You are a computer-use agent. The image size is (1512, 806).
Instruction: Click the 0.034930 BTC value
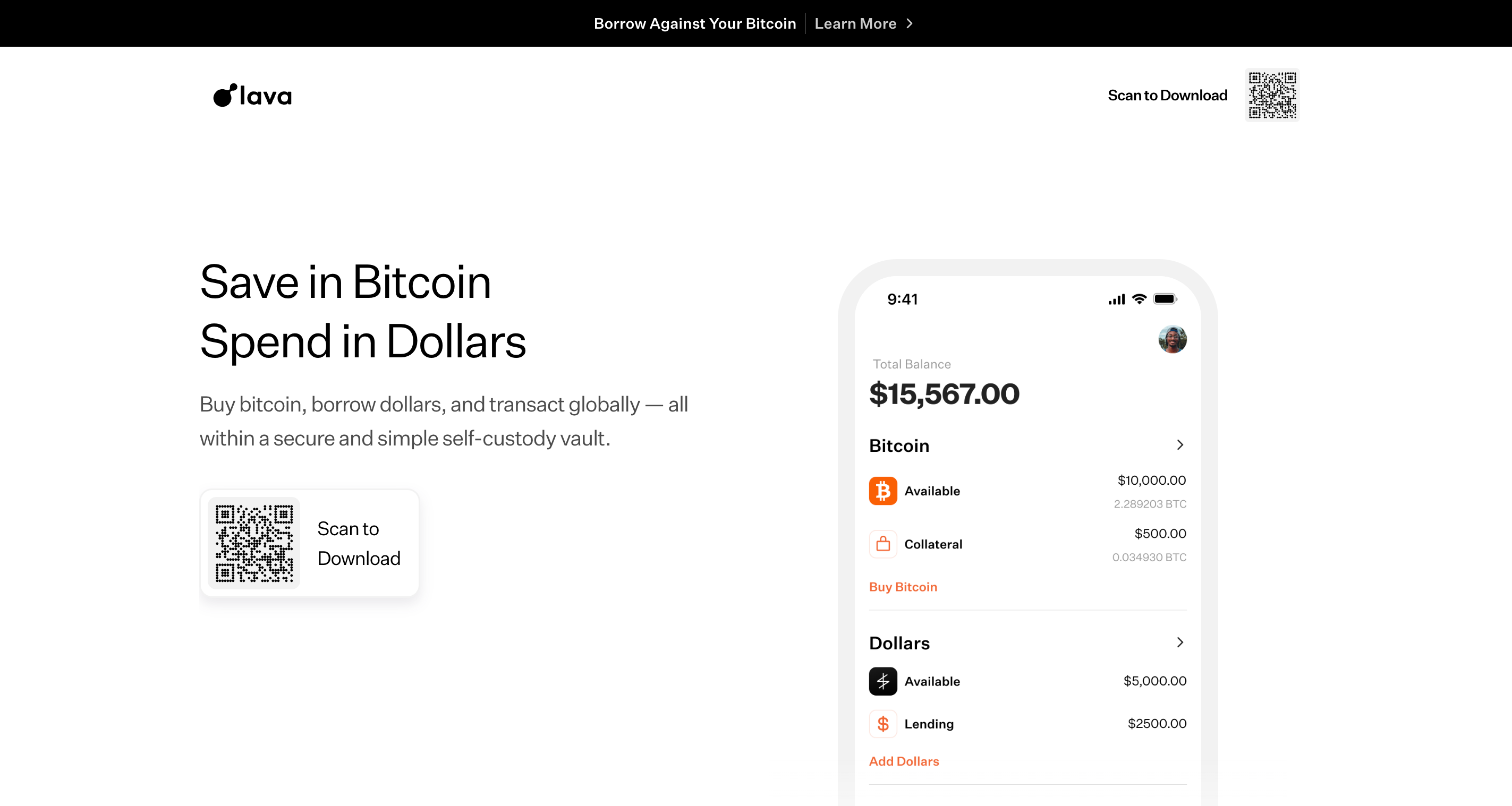click(x=1149, y=558)
